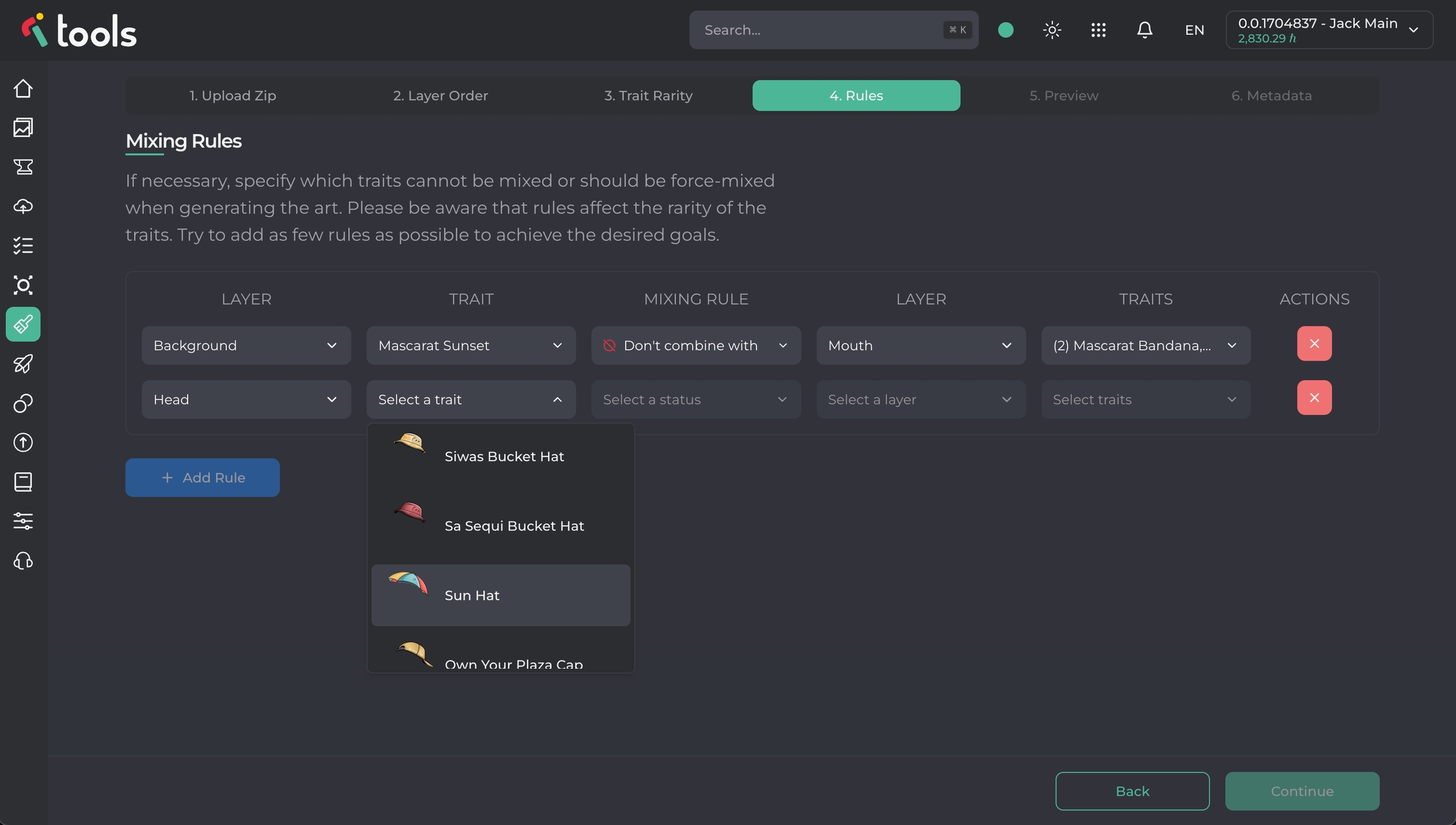Expand the 'Don't combine with' mixing rule dropdown
1456x825 pixels.
[696, 345]
